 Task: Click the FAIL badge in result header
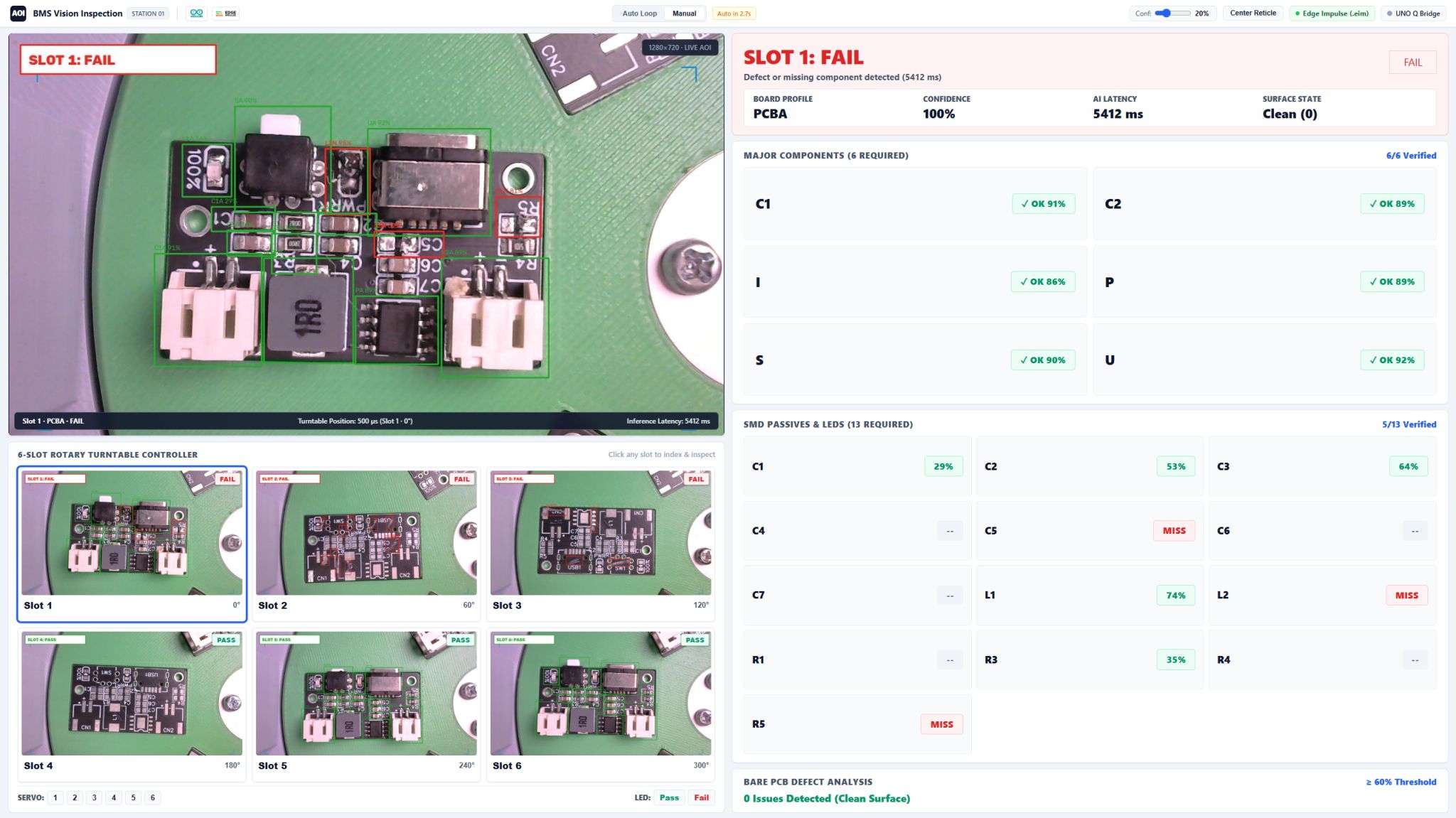click(1413, 63)
